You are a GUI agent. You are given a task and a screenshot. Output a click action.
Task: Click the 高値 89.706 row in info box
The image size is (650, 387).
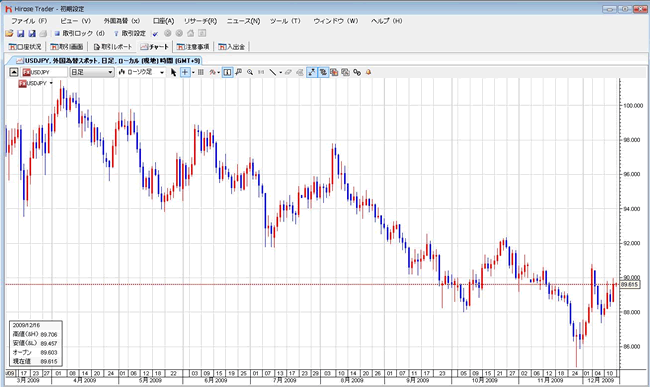pyautogui.click(x=35, y=334)
